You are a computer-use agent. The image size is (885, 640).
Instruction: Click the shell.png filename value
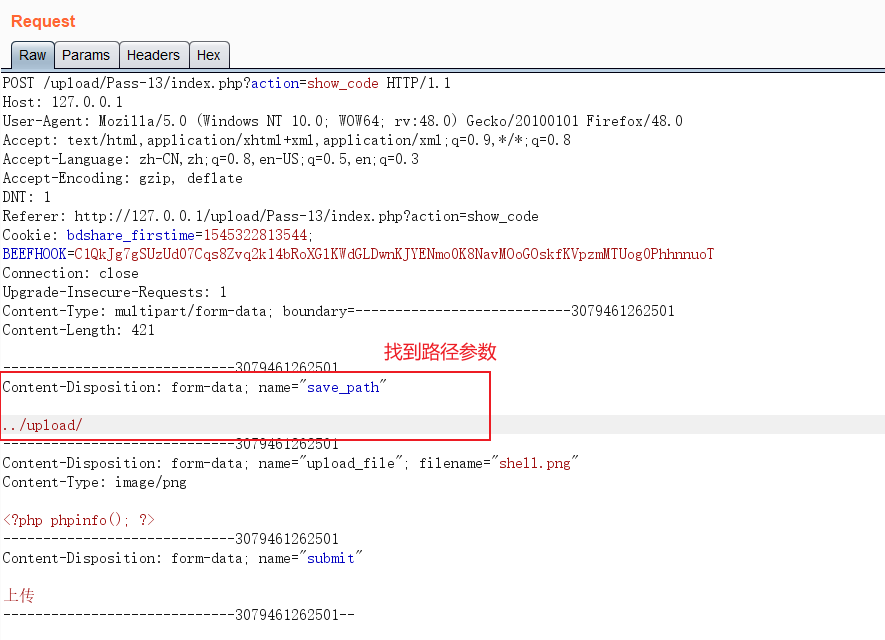tap(535, 464)
